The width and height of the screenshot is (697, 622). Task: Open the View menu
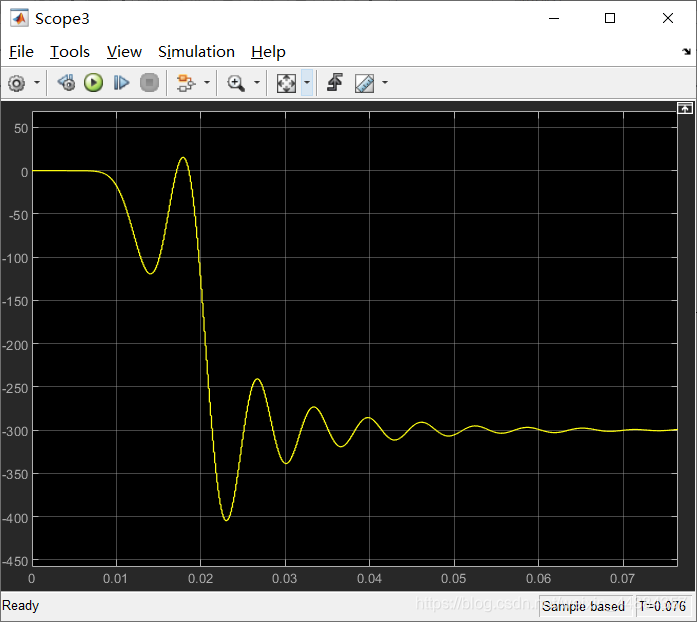pos(124,52)
